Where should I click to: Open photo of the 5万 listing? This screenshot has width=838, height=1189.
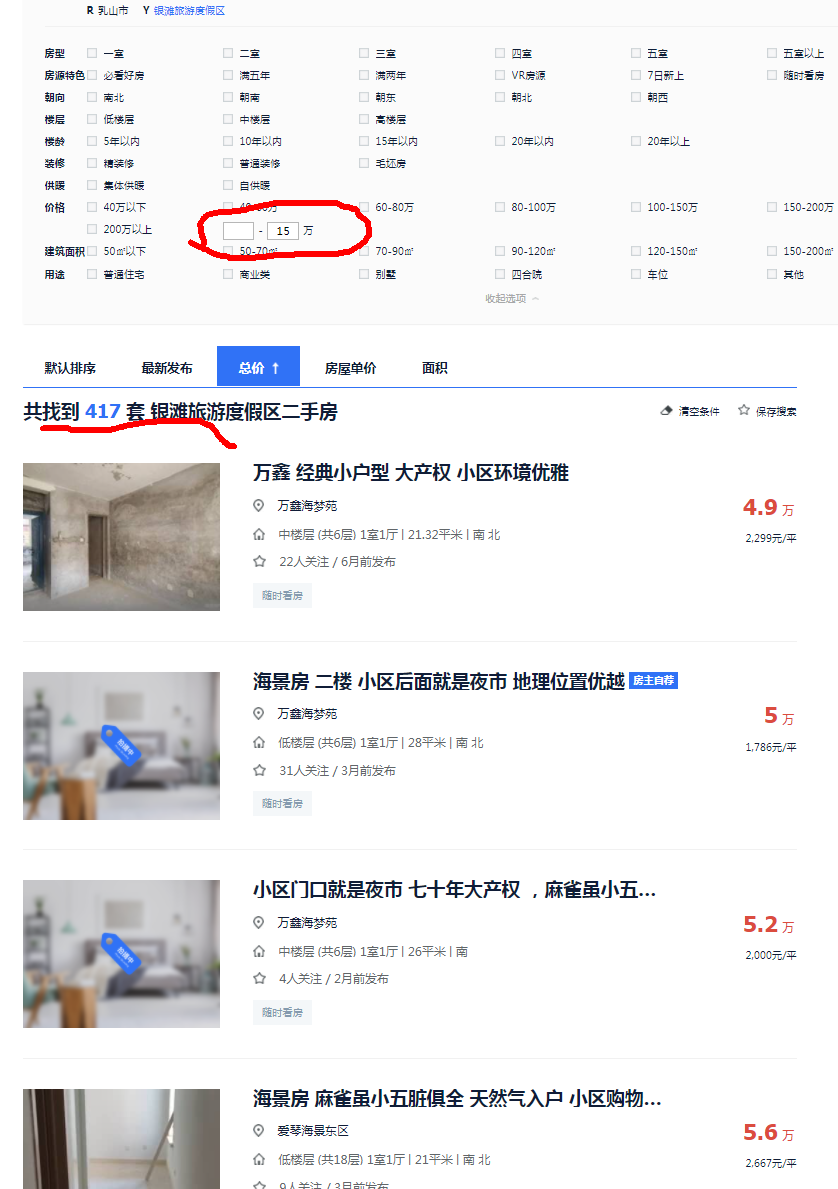click(121, 745)
